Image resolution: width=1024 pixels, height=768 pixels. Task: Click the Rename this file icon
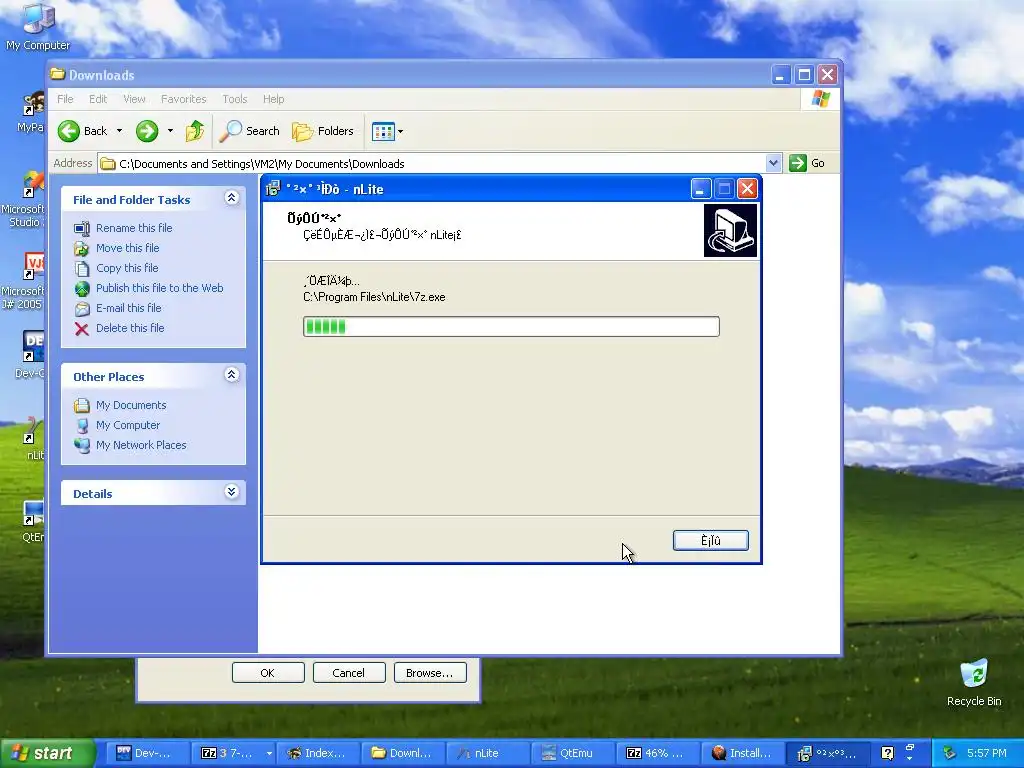[x=82, y=229]
